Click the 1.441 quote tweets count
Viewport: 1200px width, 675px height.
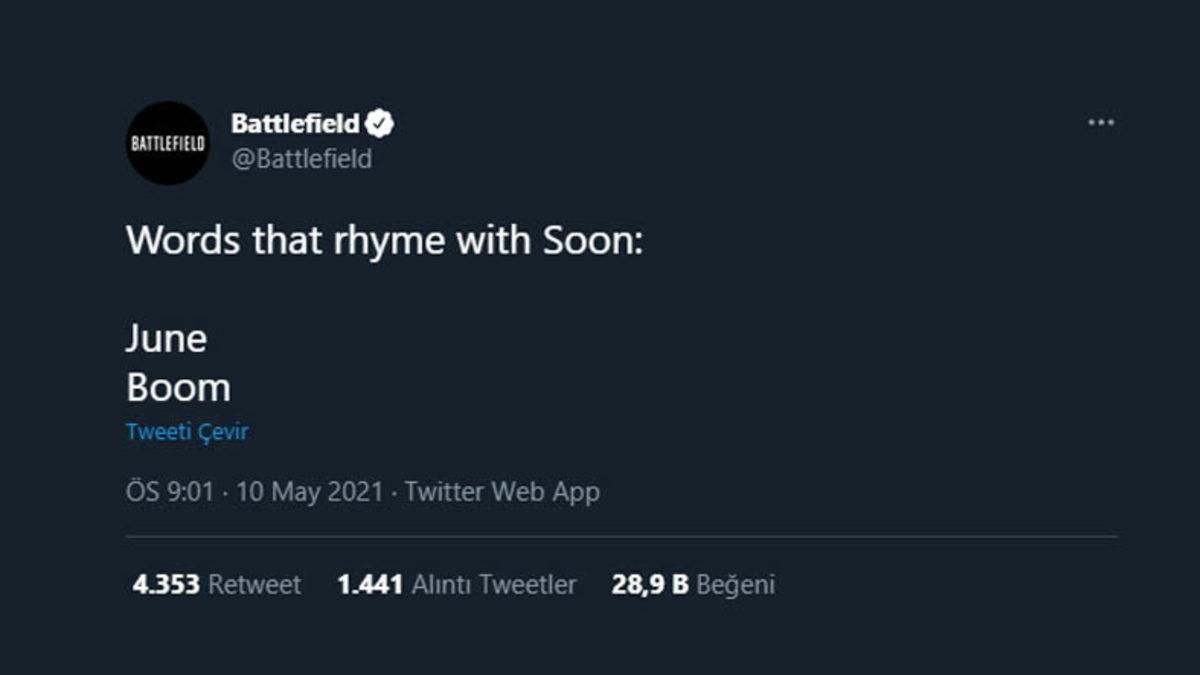coord(370,585)
